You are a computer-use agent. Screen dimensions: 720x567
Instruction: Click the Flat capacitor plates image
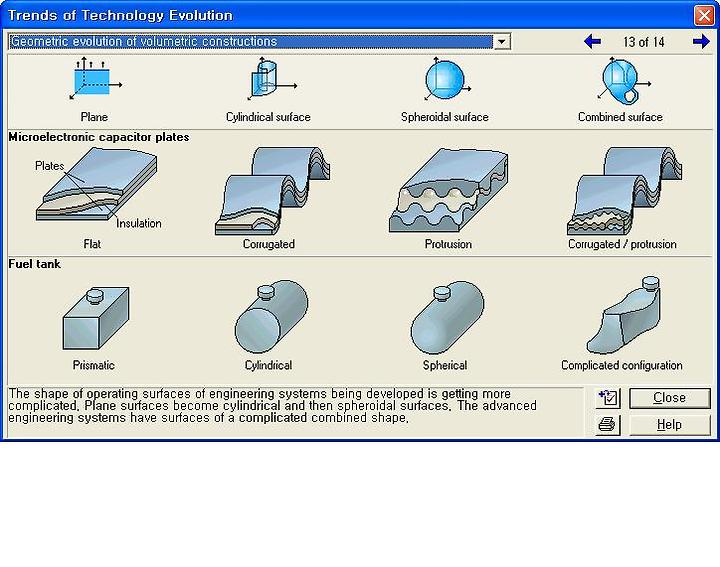[97, 186]
